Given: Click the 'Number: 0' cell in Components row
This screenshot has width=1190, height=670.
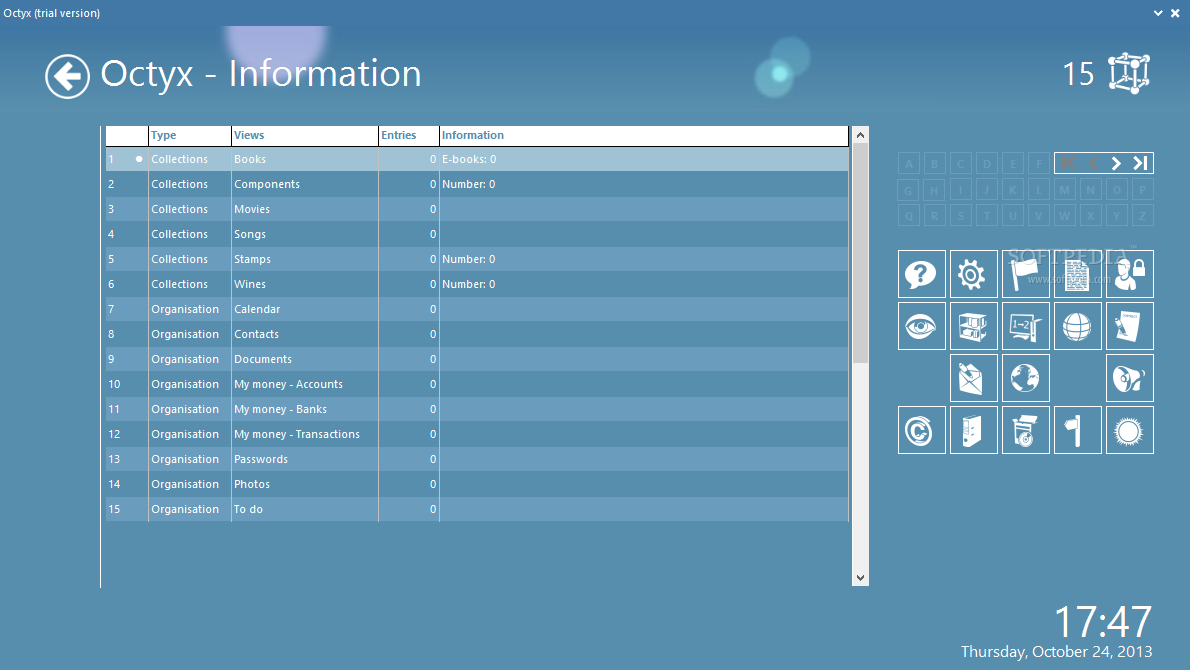Looking at the screenshot, I should 644,184.
